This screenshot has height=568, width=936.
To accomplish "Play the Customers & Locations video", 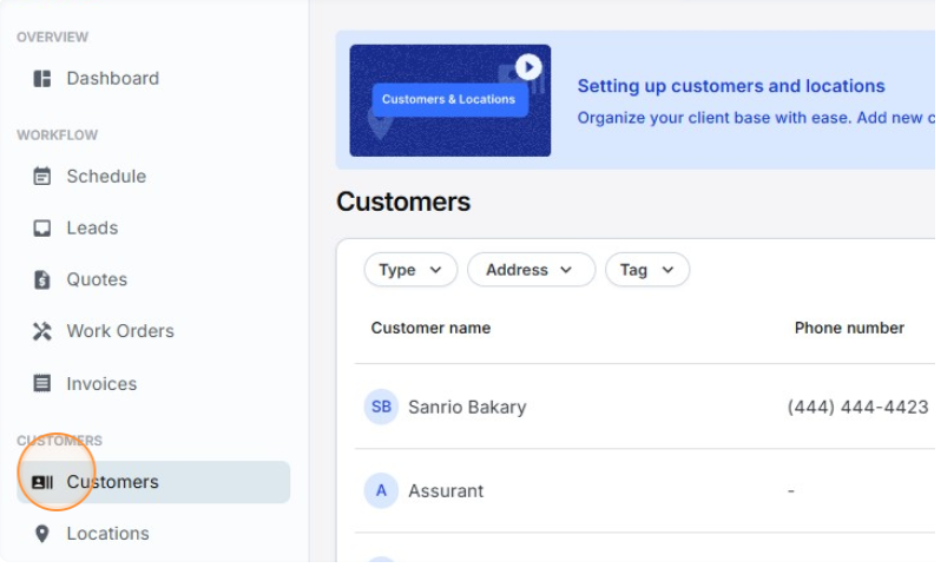I will tap(528, 67).
